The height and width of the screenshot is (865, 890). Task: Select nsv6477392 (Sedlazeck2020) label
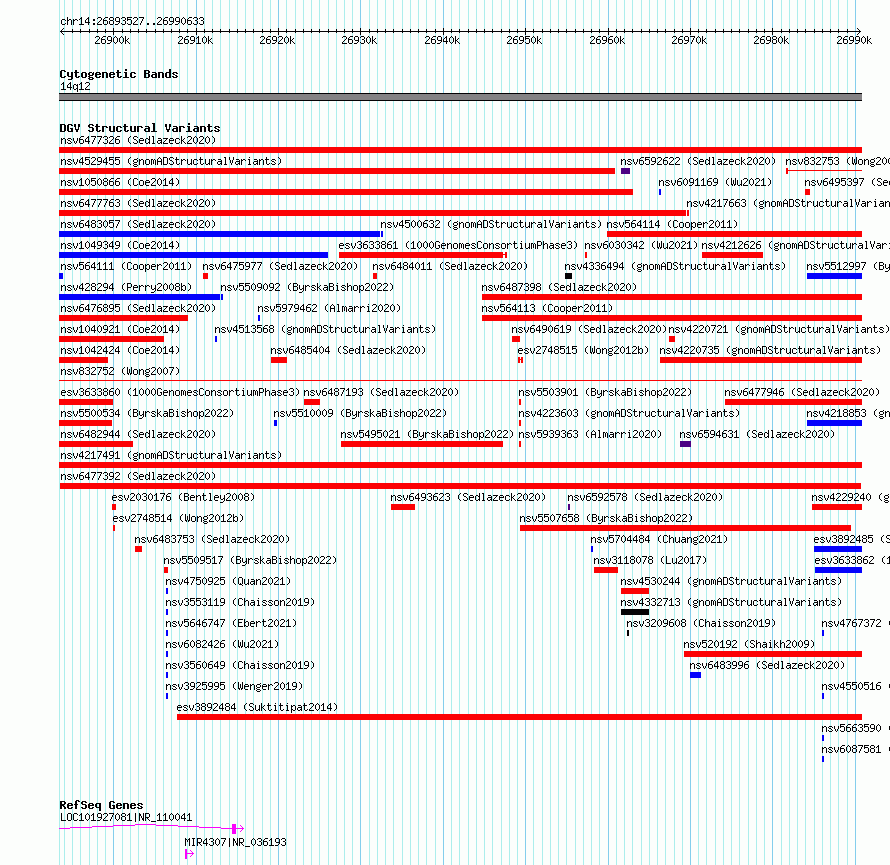click(138, 476)
